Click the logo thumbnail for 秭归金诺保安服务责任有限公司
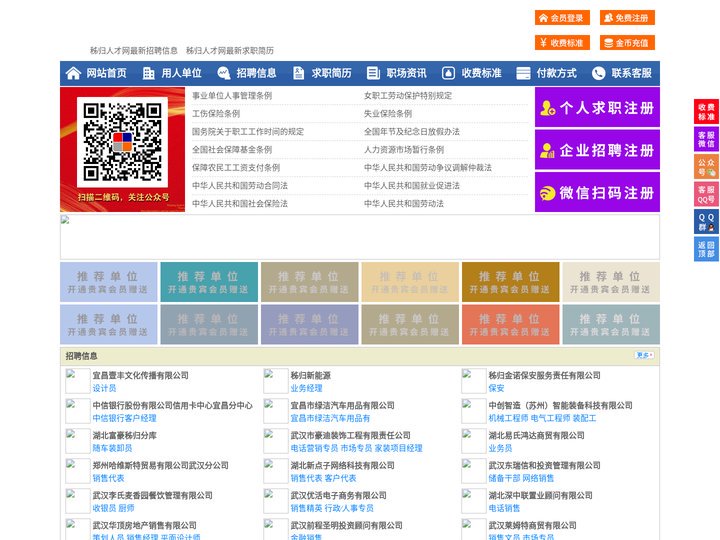 (473, 381)
